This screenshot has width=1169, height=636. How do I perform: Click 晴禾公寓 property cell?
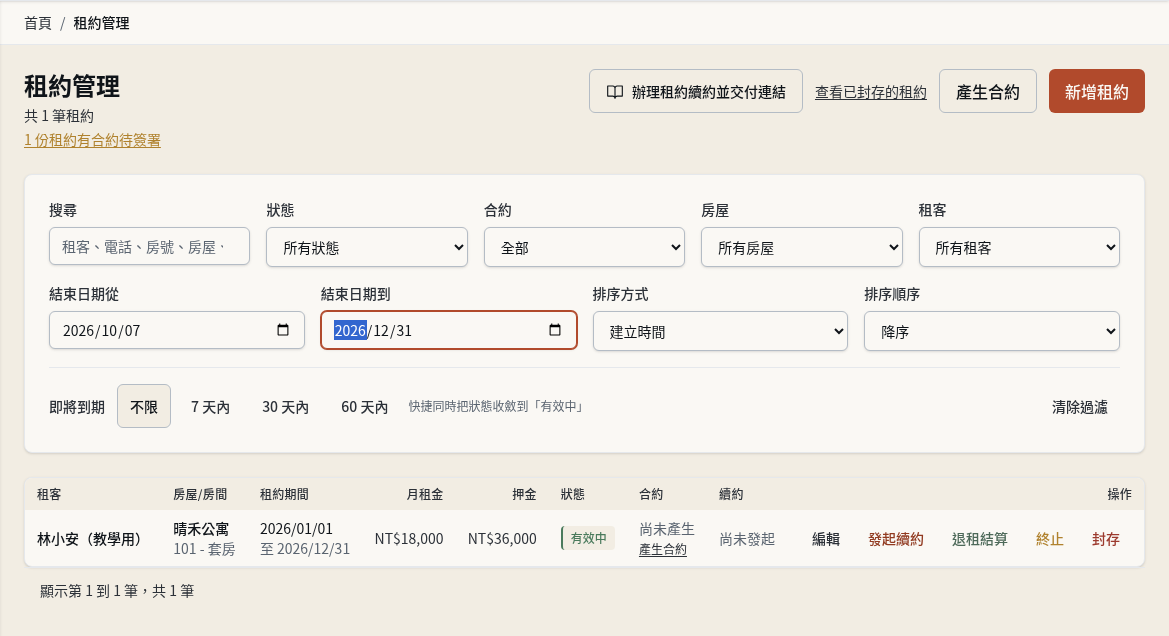pos(201,529)
